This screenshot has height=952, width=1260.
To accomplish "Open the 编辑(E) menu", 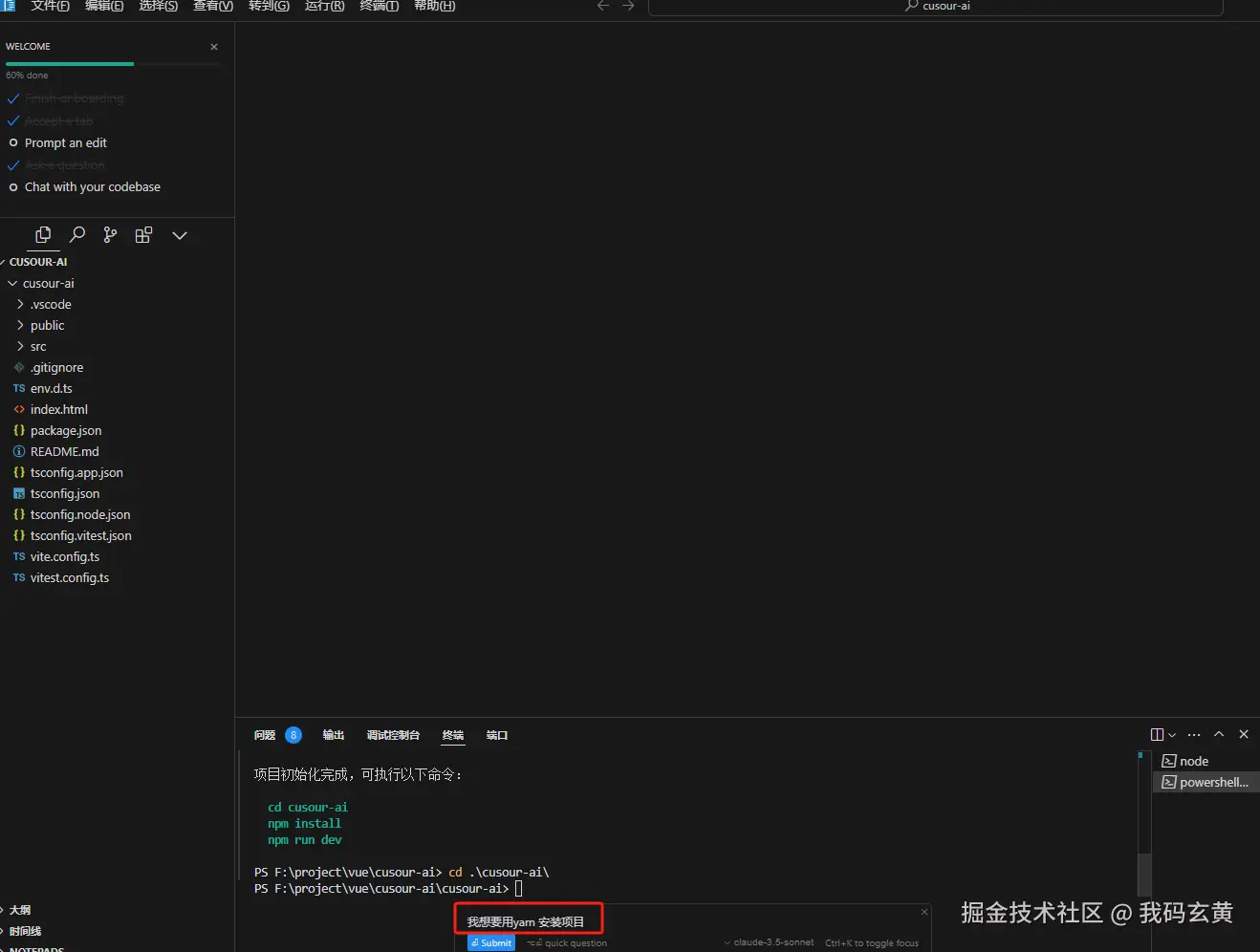I will point(104,6).
